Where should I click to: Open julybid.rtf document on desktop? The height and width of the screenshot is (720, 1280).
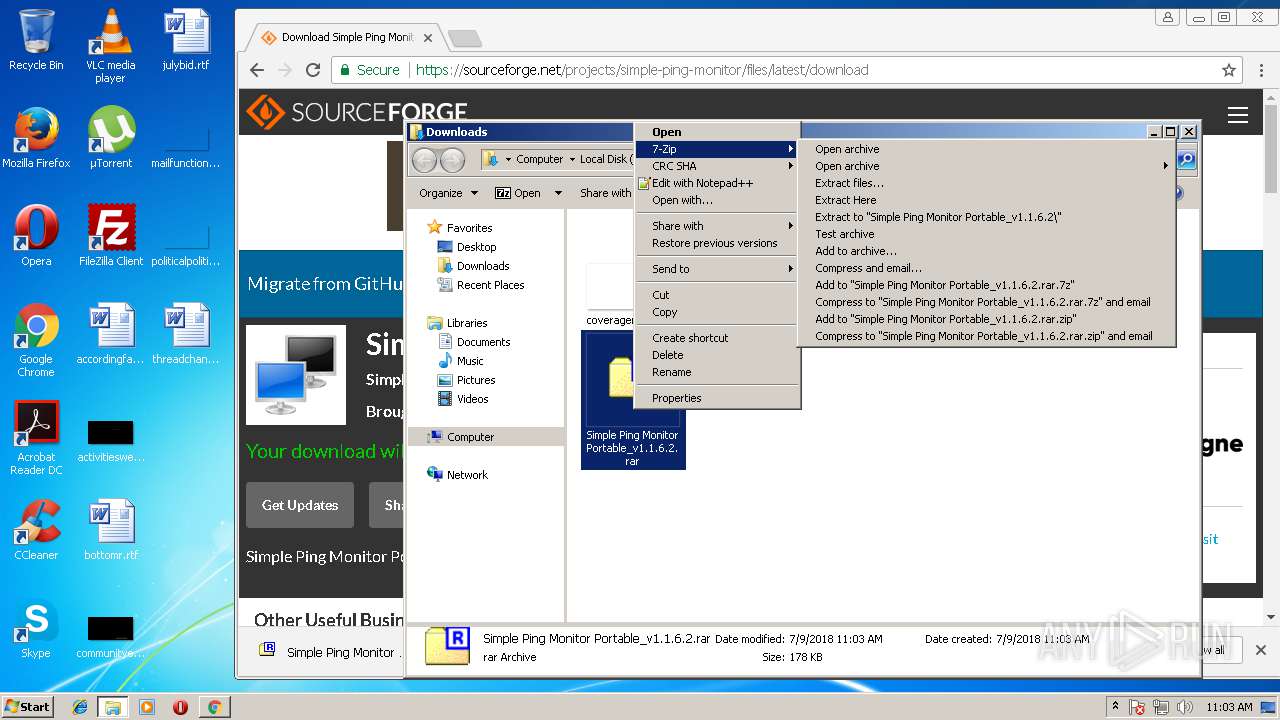tap(186, 40)
